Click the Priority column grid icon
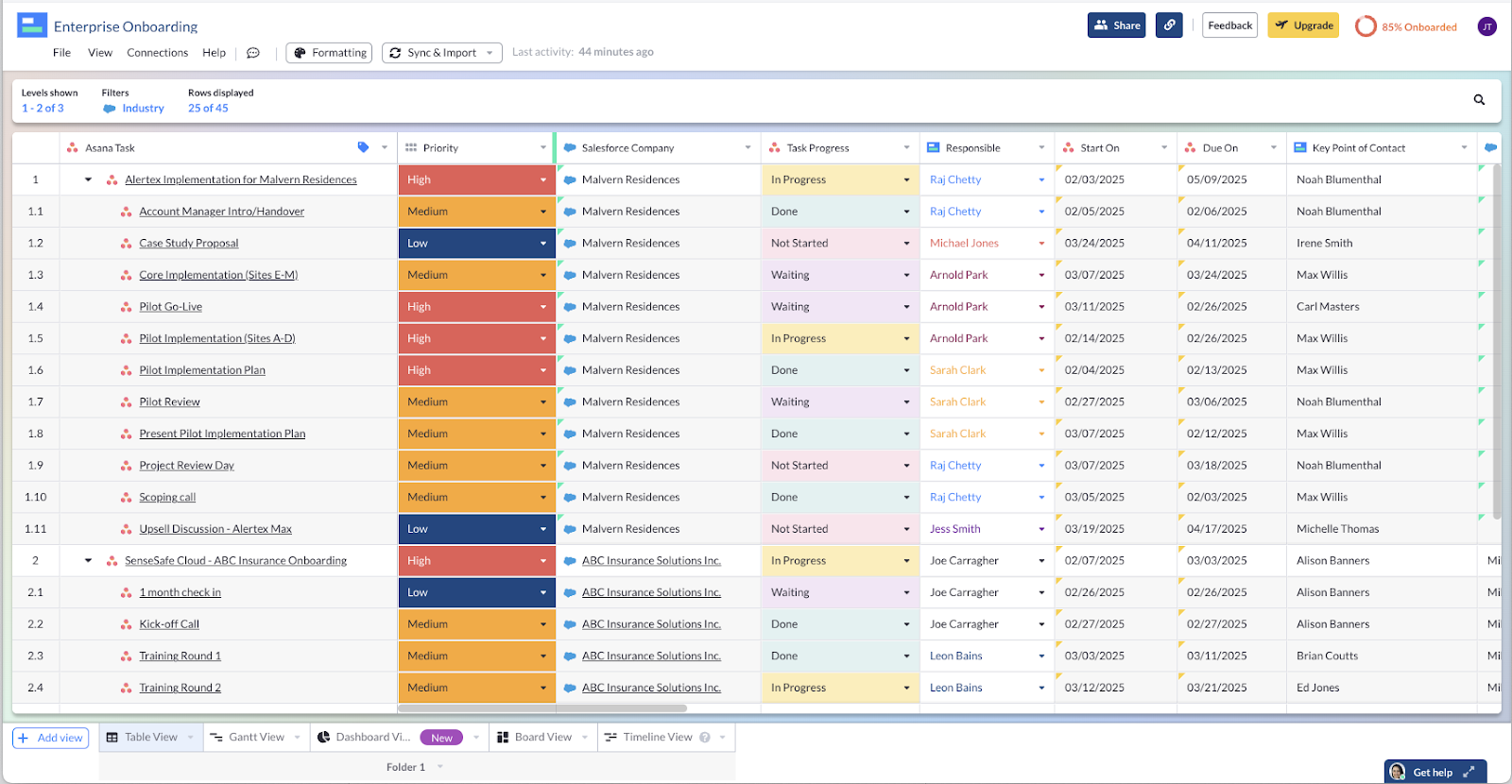The height and width of the screenshot is (784, 1512). pyautogui.click(x=411, y=147)
